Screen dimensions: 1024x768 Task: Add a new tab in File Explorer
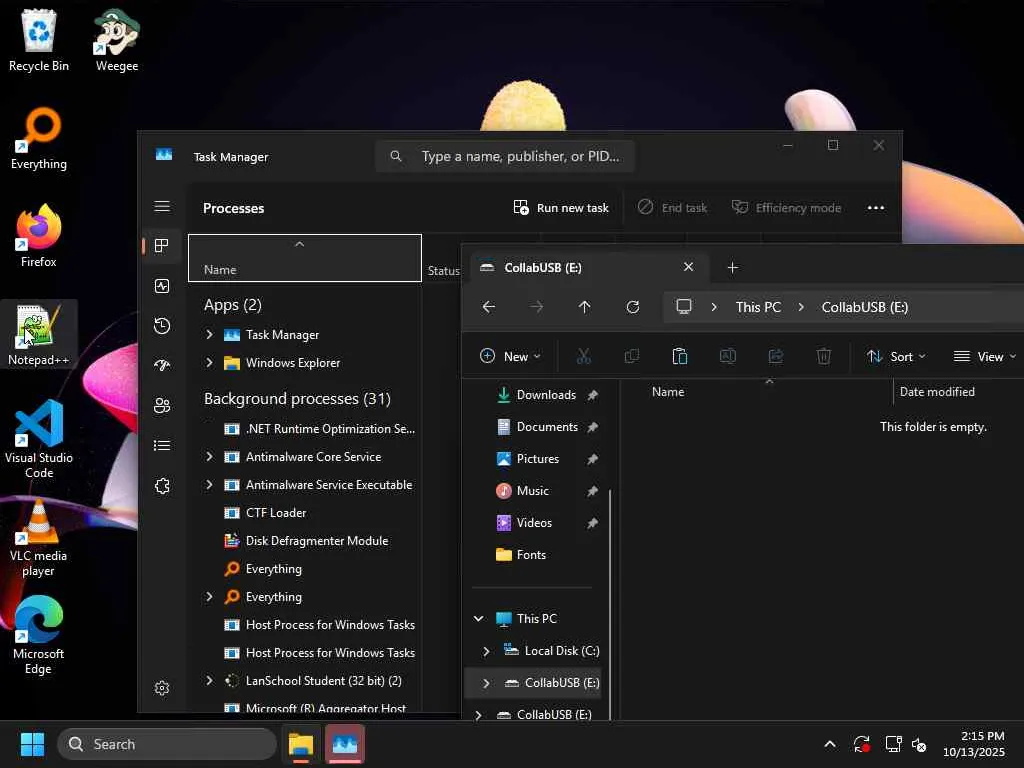(x=733, y=268)
